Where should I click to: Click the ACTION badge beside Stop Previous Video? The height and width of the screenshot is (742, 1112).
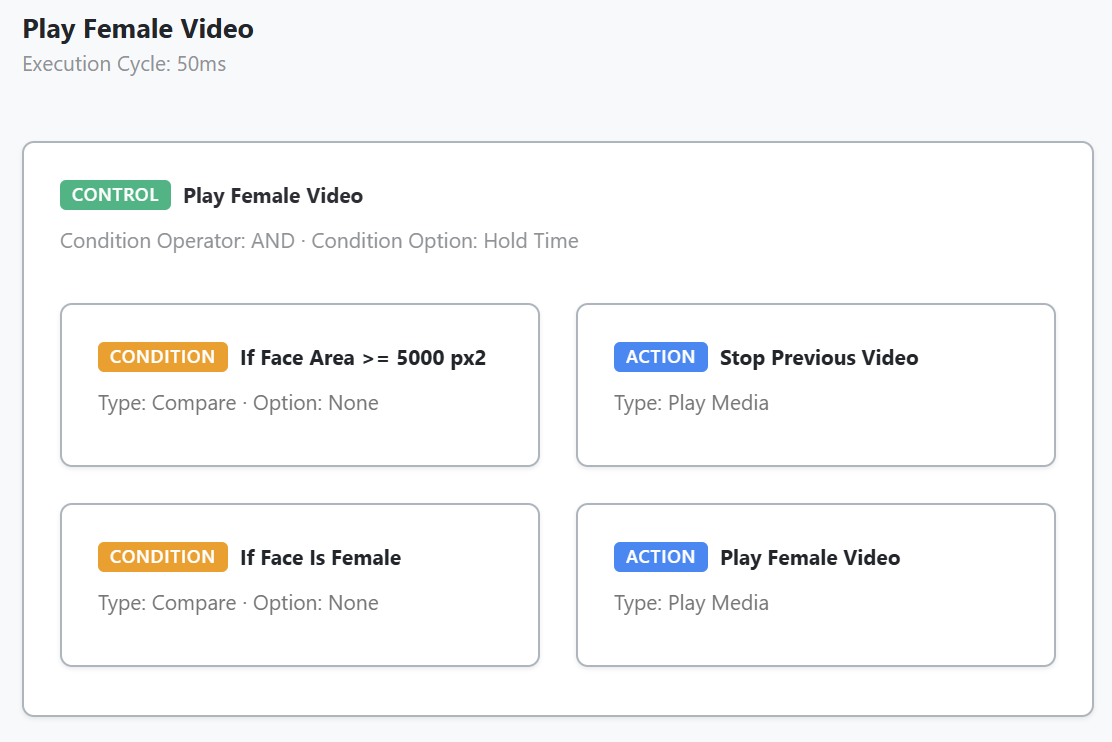coord(660,357)
